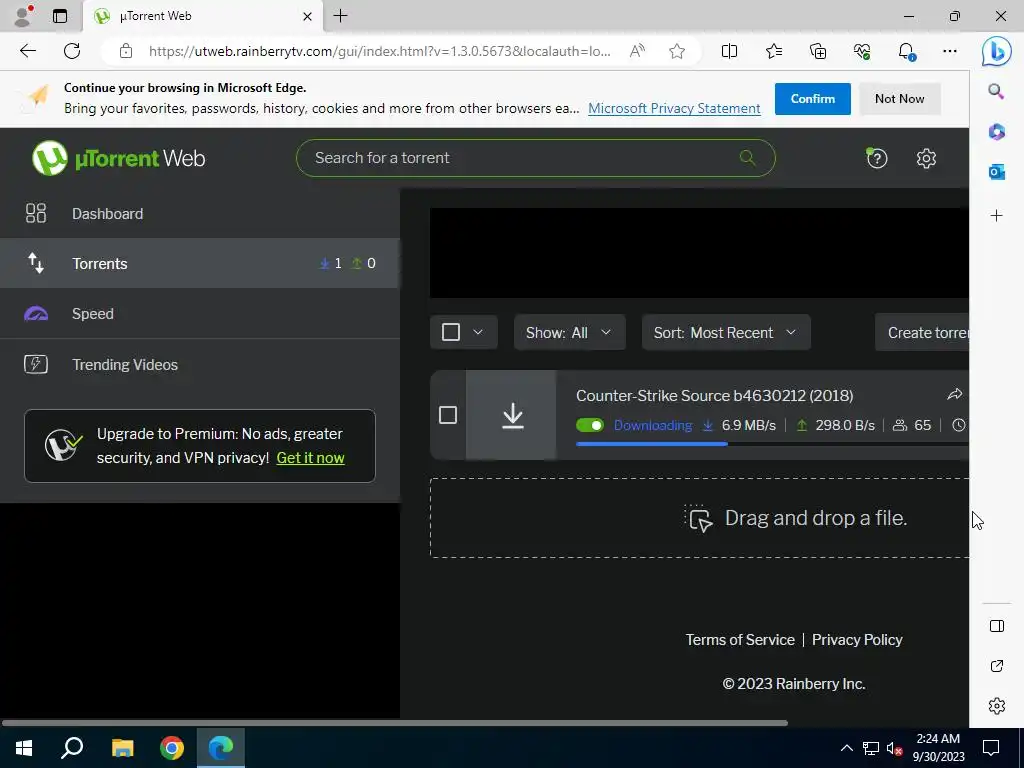The image size is (1024, 768).
Task: Open Microsoft Privacy Statement link
Action: pyautogui.click(x=674, y=108)
